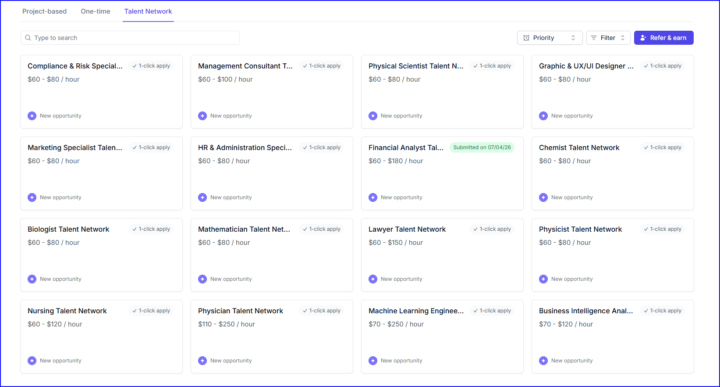Viewport: 720px width, 387px height.
Task: Click 1-click apply on Nursing Talent Network card
Action: click(151, 311)
